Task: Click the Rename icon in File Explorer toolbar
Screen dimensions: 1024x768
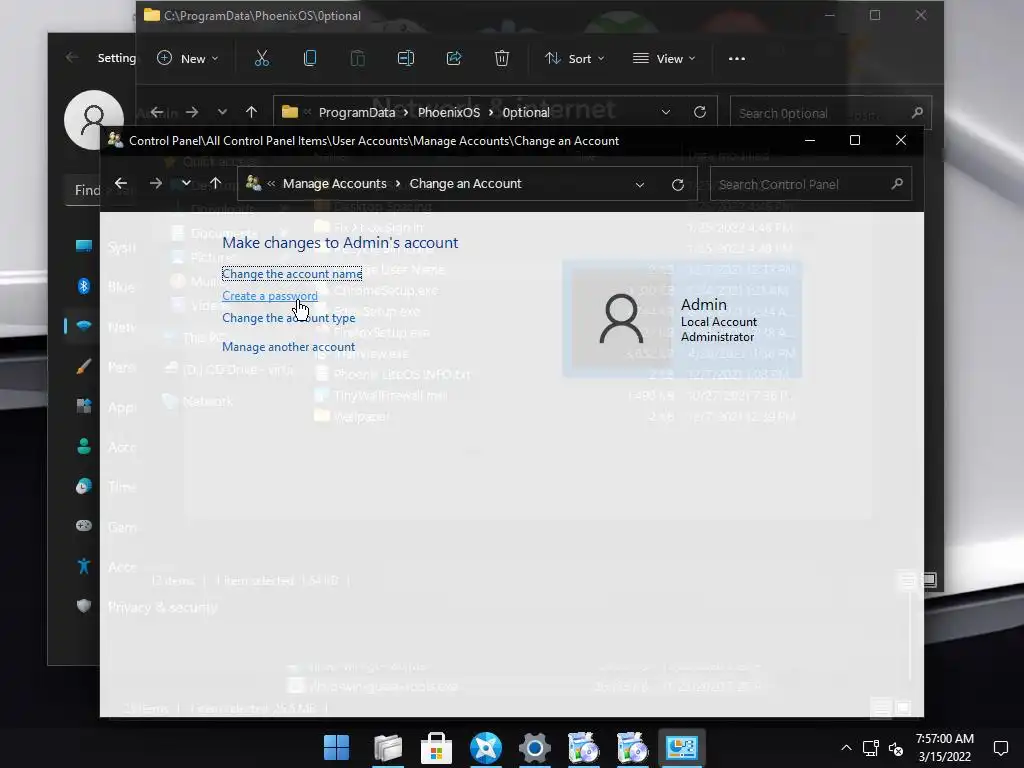Action: pos(406,59)
